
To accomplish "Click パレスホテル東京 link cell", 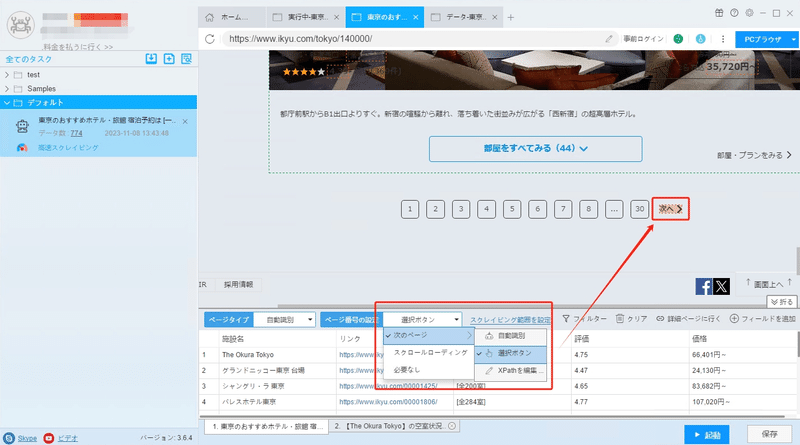I will 388,402.
